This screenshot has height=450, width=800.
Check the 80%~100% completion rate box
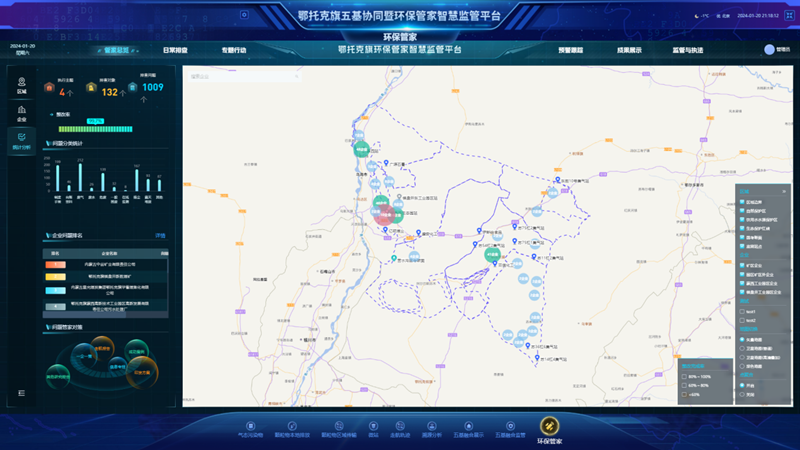click(684, 377)
